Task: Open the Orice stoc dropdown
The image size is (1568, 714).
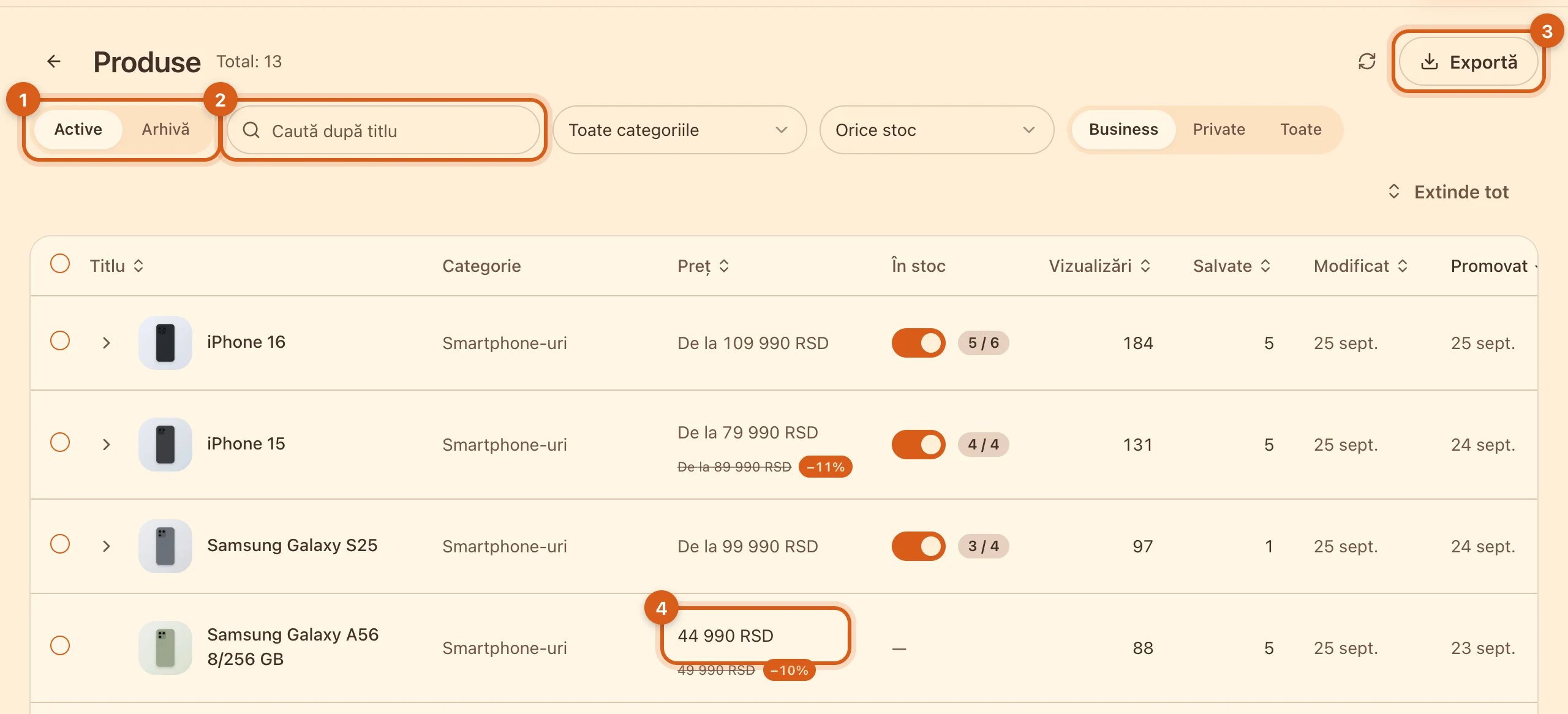Action: click(937, 130)
